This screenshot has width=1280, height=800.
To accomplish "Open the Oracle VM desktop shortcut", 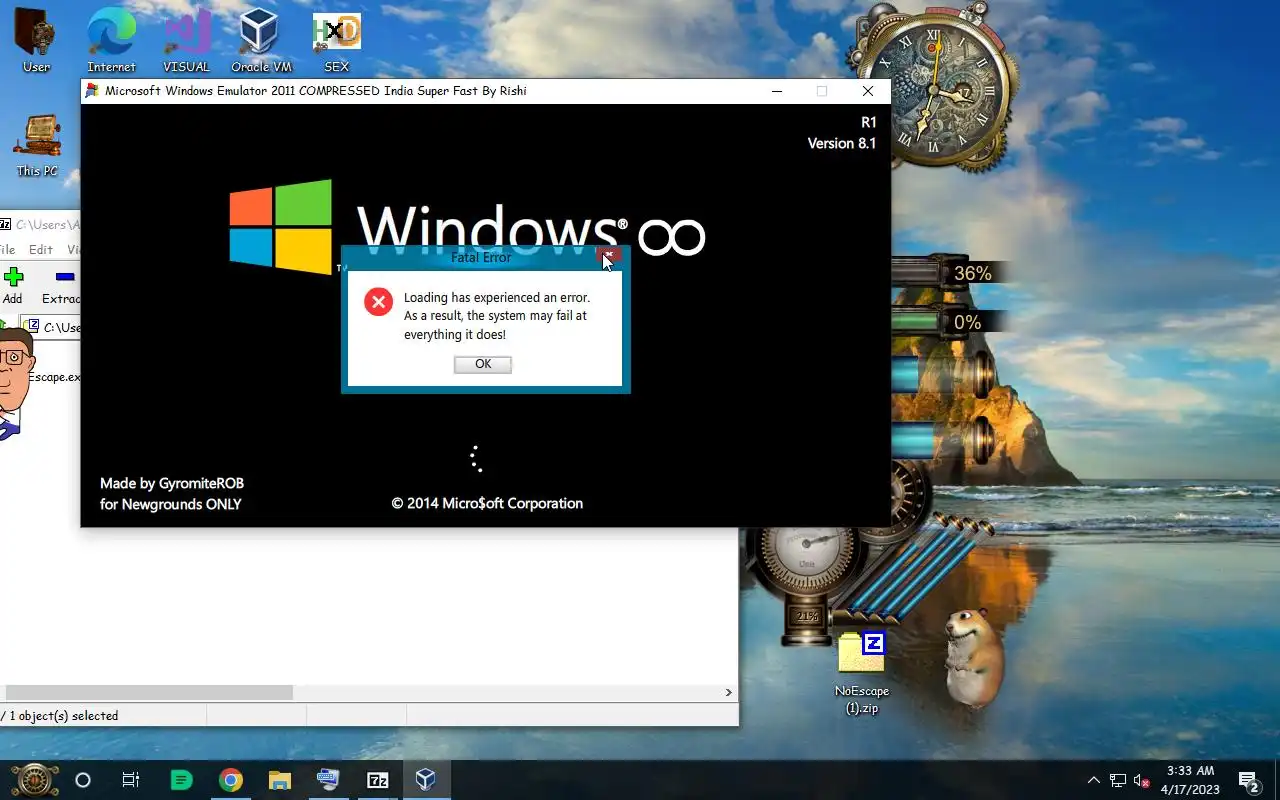I will point(261,41).
